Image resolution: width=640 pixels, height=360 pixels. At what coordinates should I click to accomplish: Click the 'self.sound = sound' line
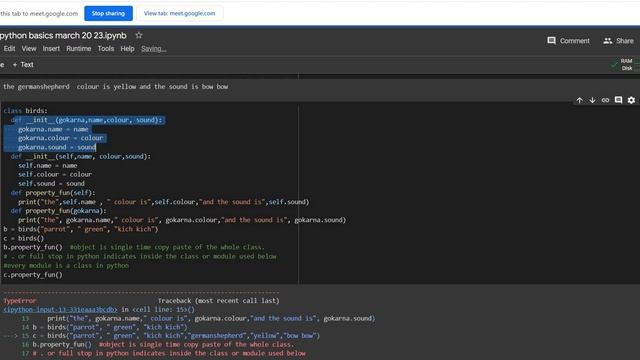tap(51, 184)
